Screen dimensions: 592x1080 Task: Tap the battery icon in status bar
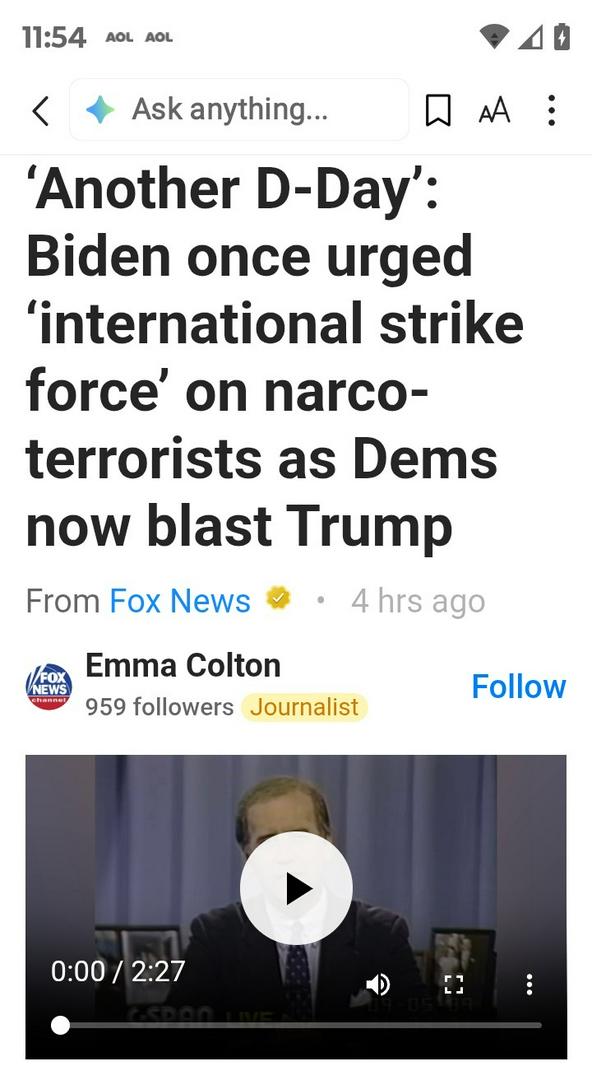(x=562, y=37)
